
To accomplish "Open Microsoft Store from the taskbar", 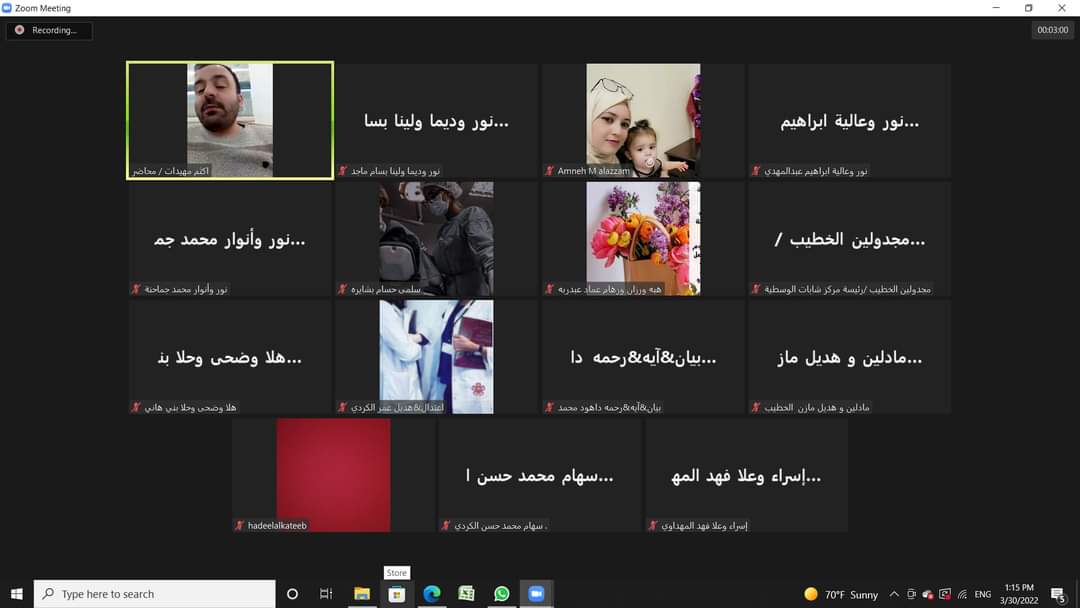I will click(397, 594).
